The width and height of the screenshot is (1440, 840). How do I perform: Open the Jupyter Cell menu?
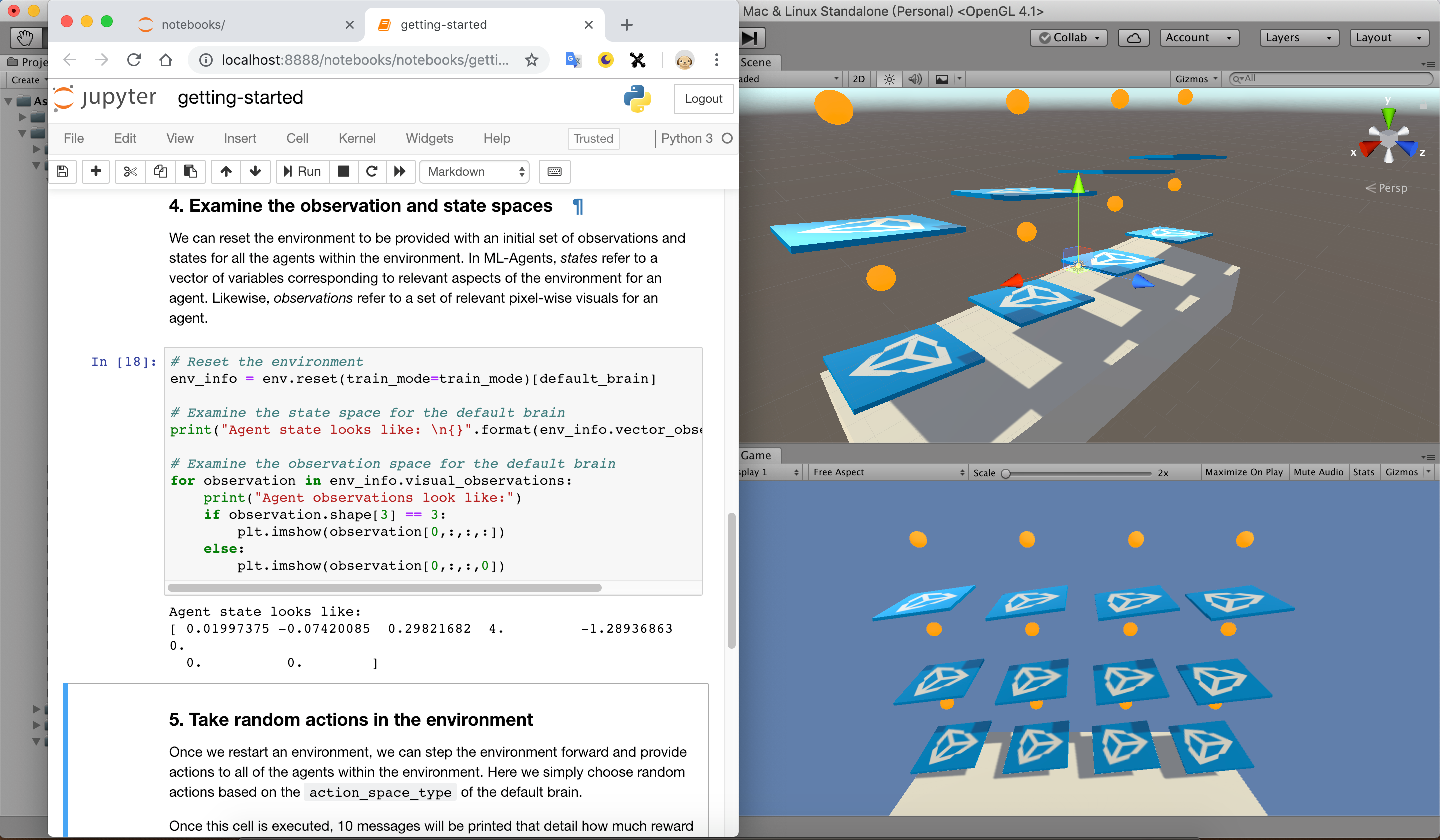(297, 139)
